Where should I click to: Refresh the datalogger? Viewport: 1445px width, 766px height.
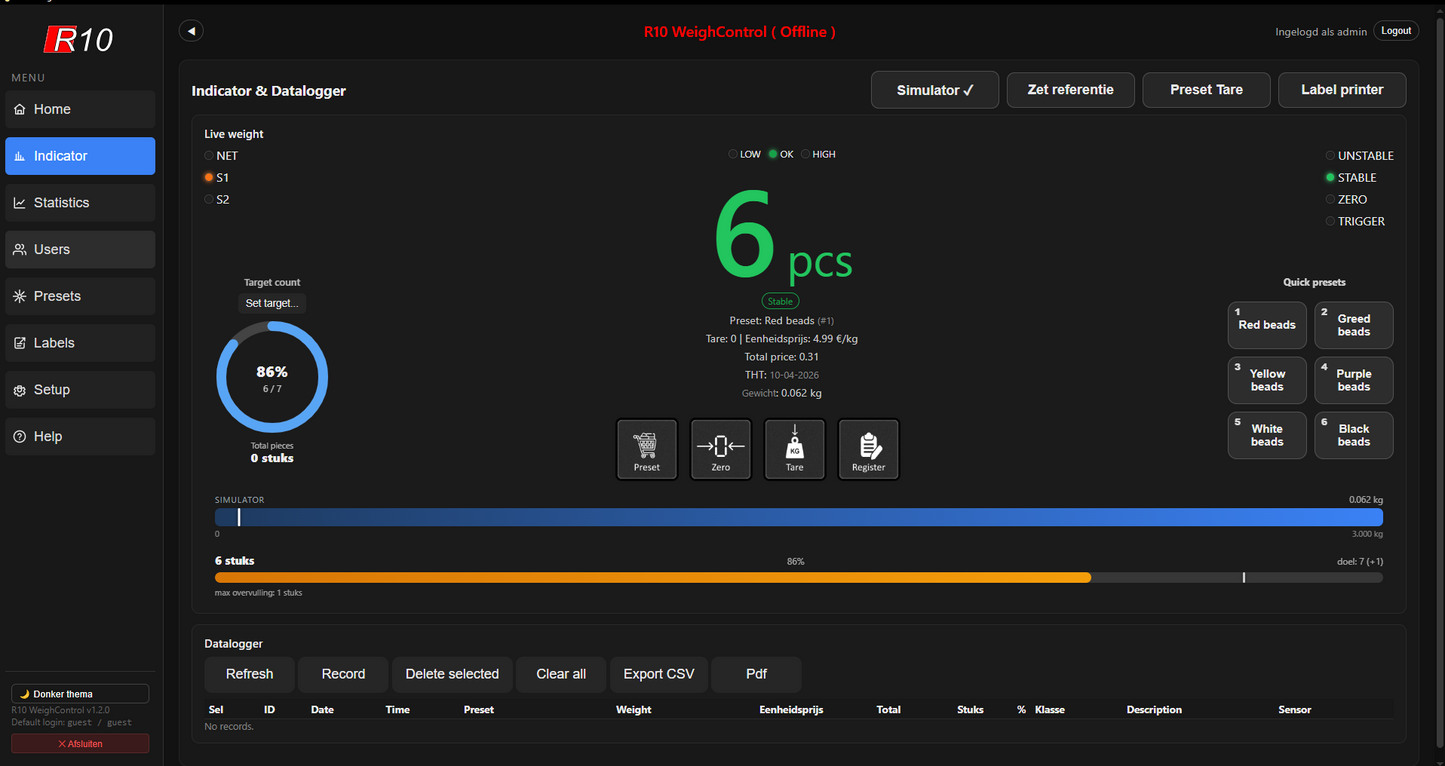click(x=249, y=674)
